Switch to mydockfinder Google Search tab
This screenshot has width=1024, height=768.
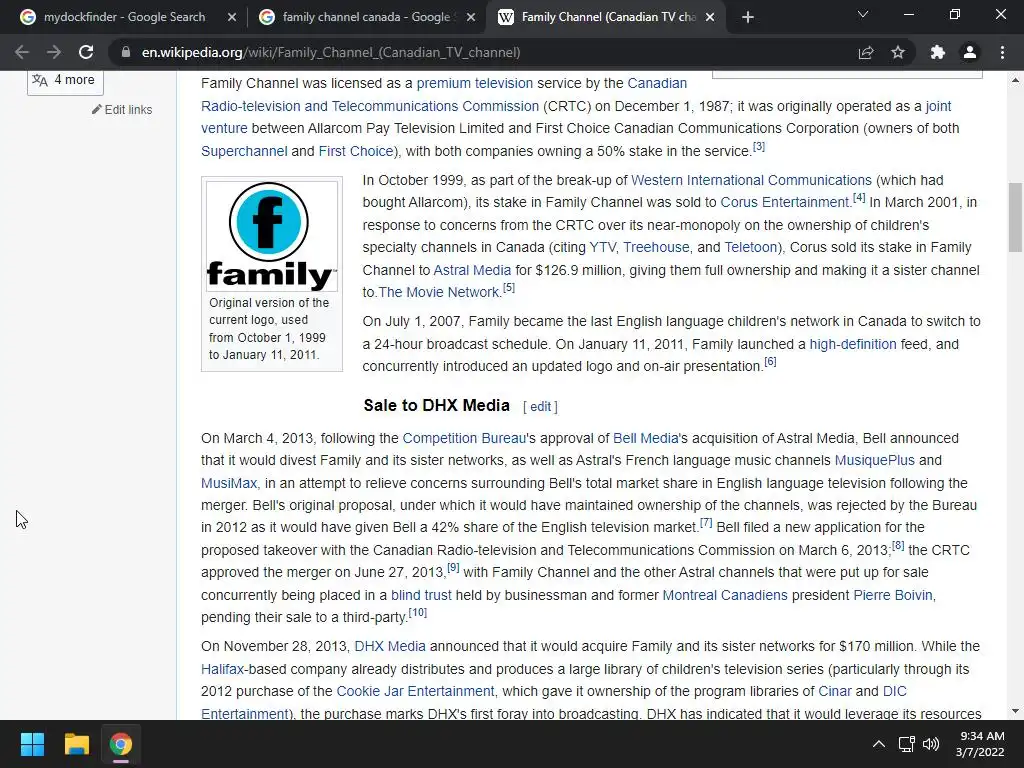pos(124,17)
